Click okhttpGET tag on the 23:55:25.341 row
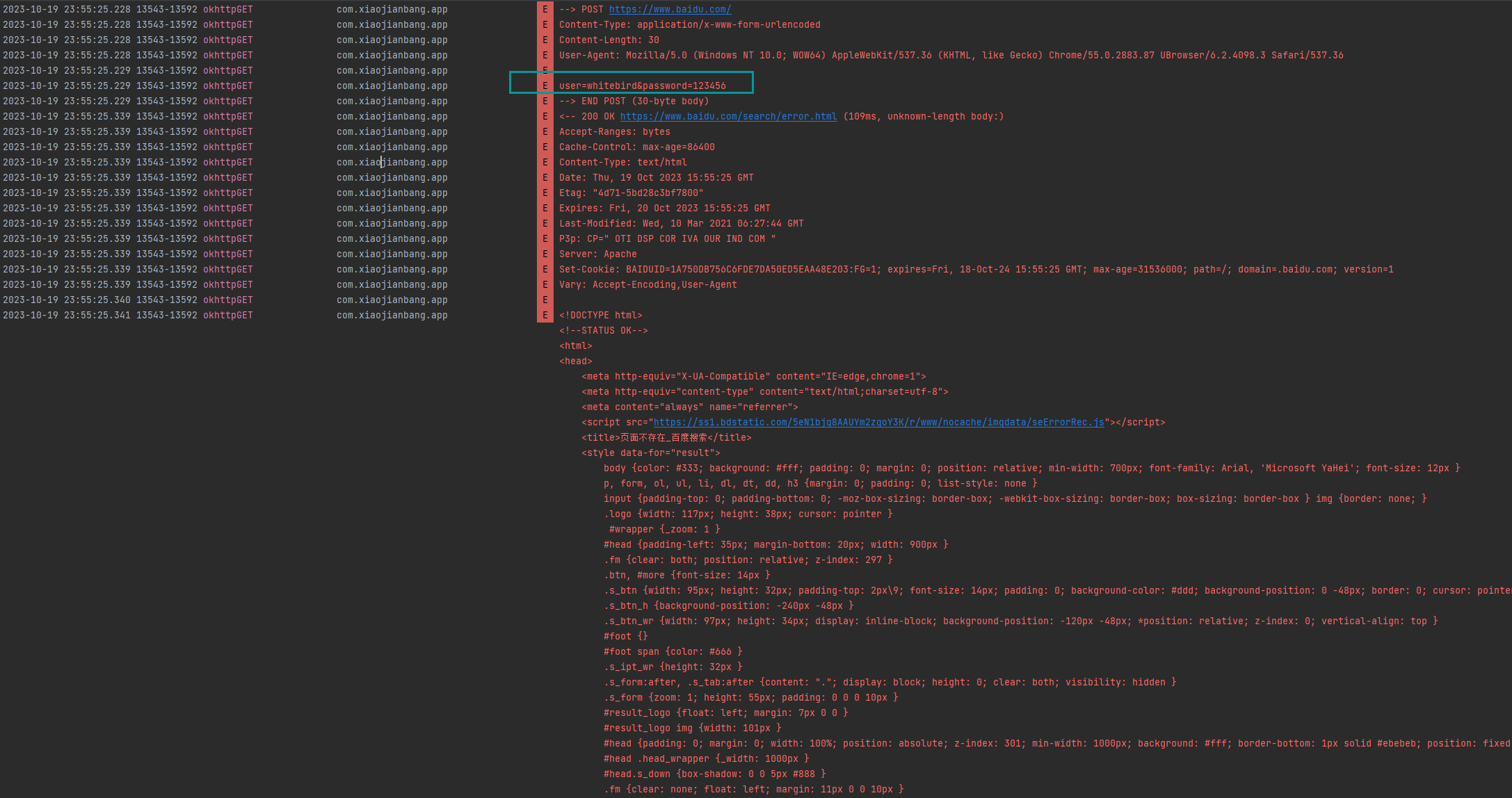The height and width of the screenshot is (798, 1512). point(228,316)
